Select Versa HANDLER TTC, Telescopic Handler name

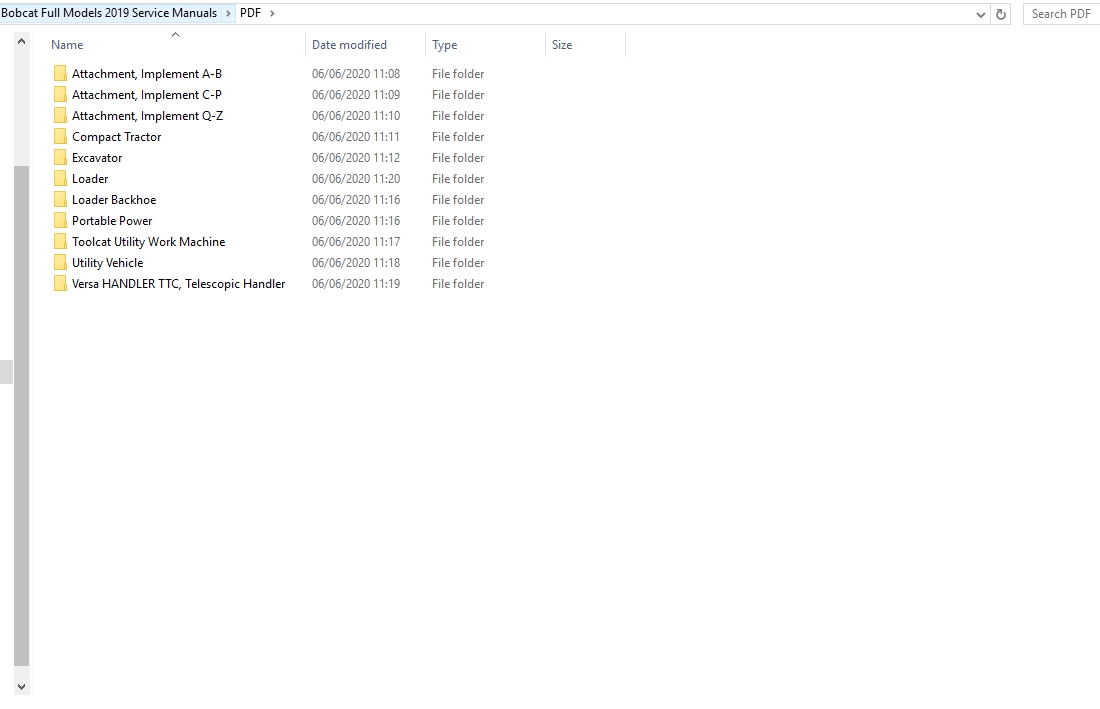tap(178, 284)
